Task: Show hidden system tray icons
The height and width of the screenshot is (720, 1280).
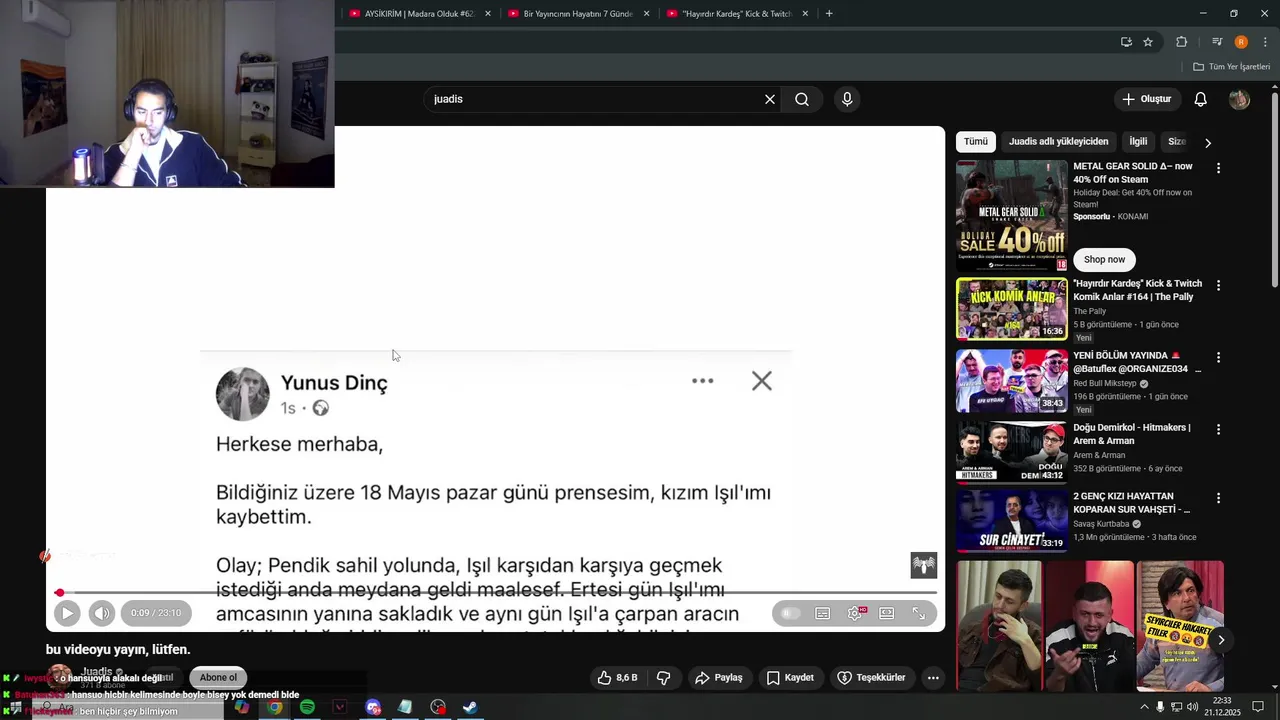Action: [1144, 707]
